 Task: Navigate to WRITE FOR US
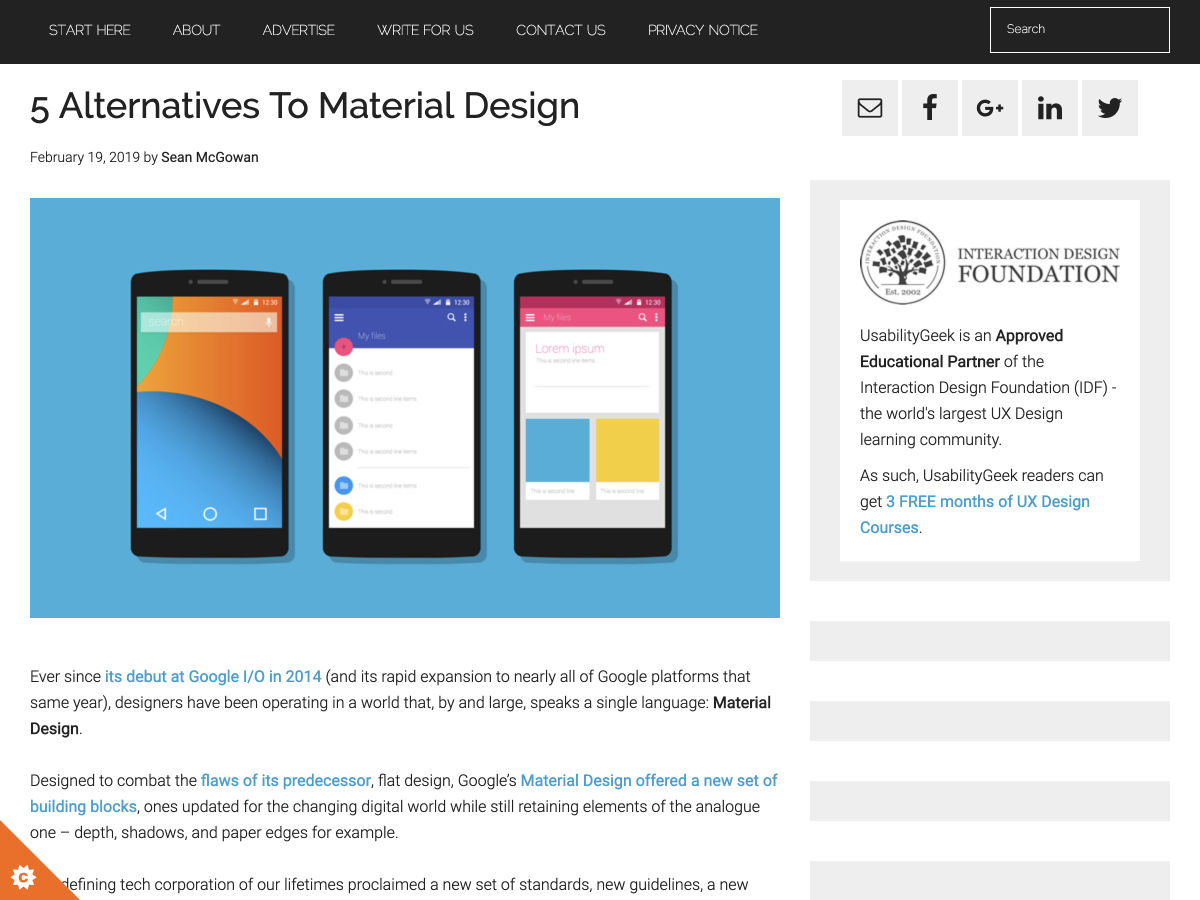pyautogui.click(x=425, y=30)
